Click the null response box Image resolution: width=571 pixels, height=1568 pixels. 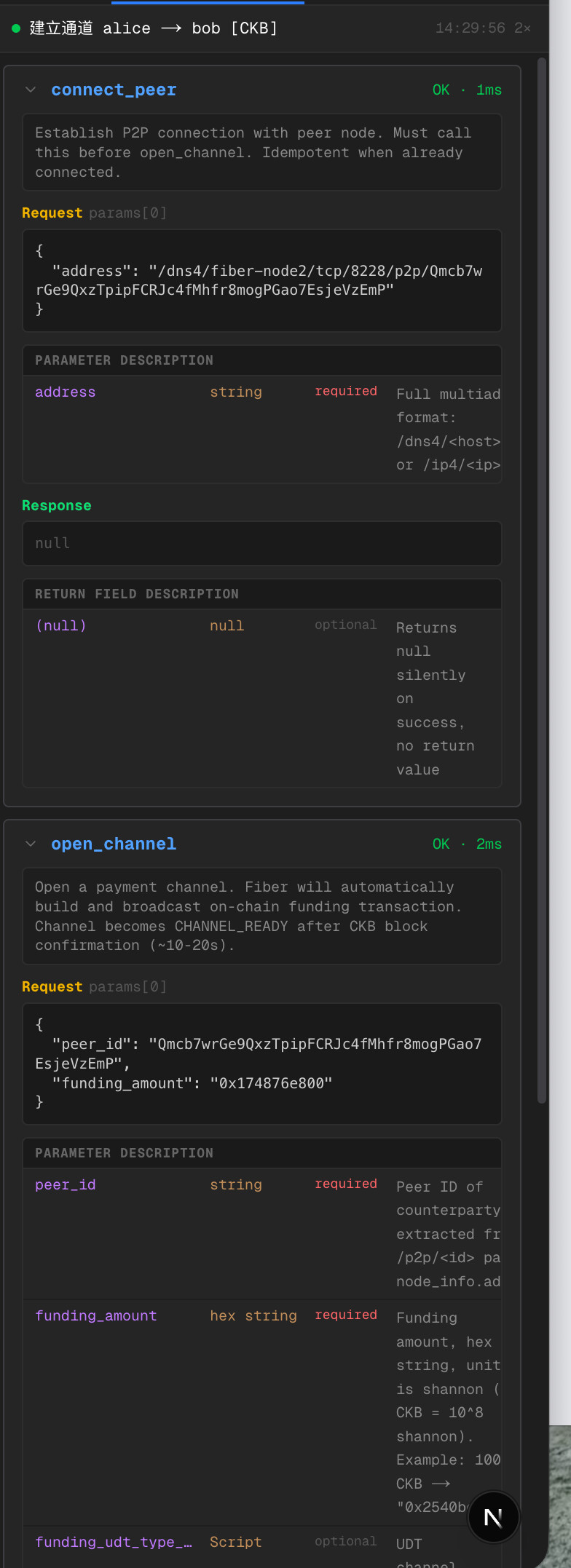click(261, 543)
